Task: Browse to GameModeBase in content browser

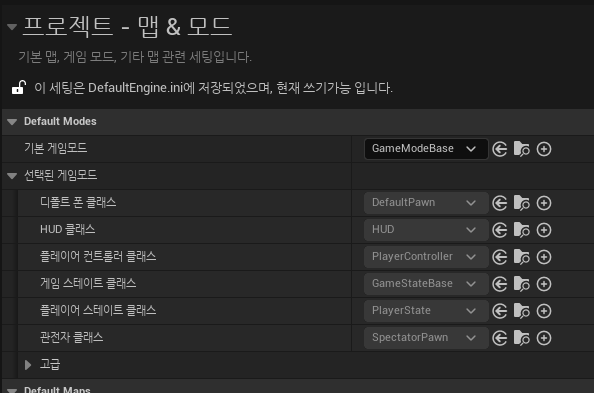Action: pos(522,149)
